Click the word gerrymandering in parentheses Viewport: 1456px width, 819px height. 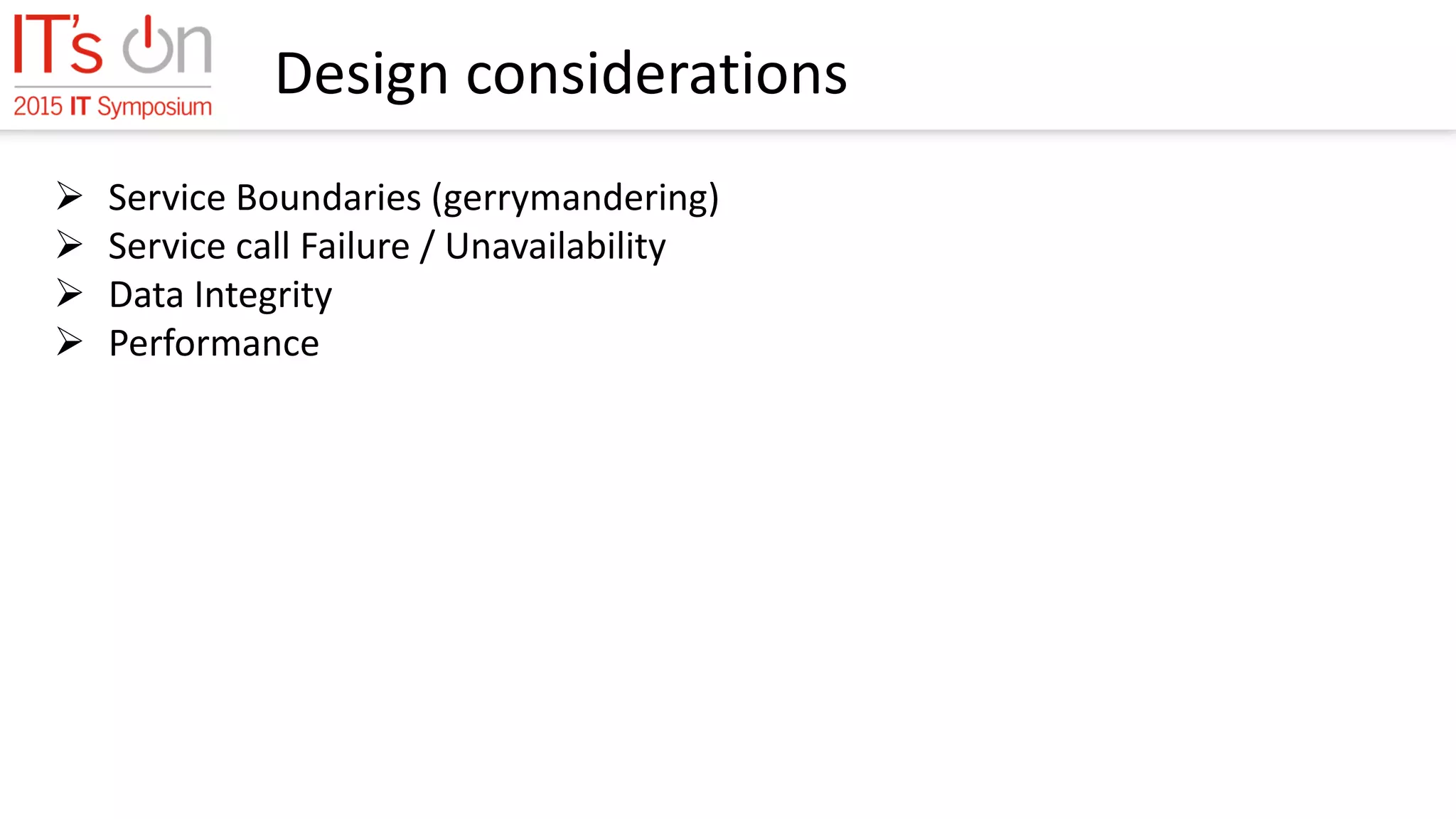[x=576, y=198]
